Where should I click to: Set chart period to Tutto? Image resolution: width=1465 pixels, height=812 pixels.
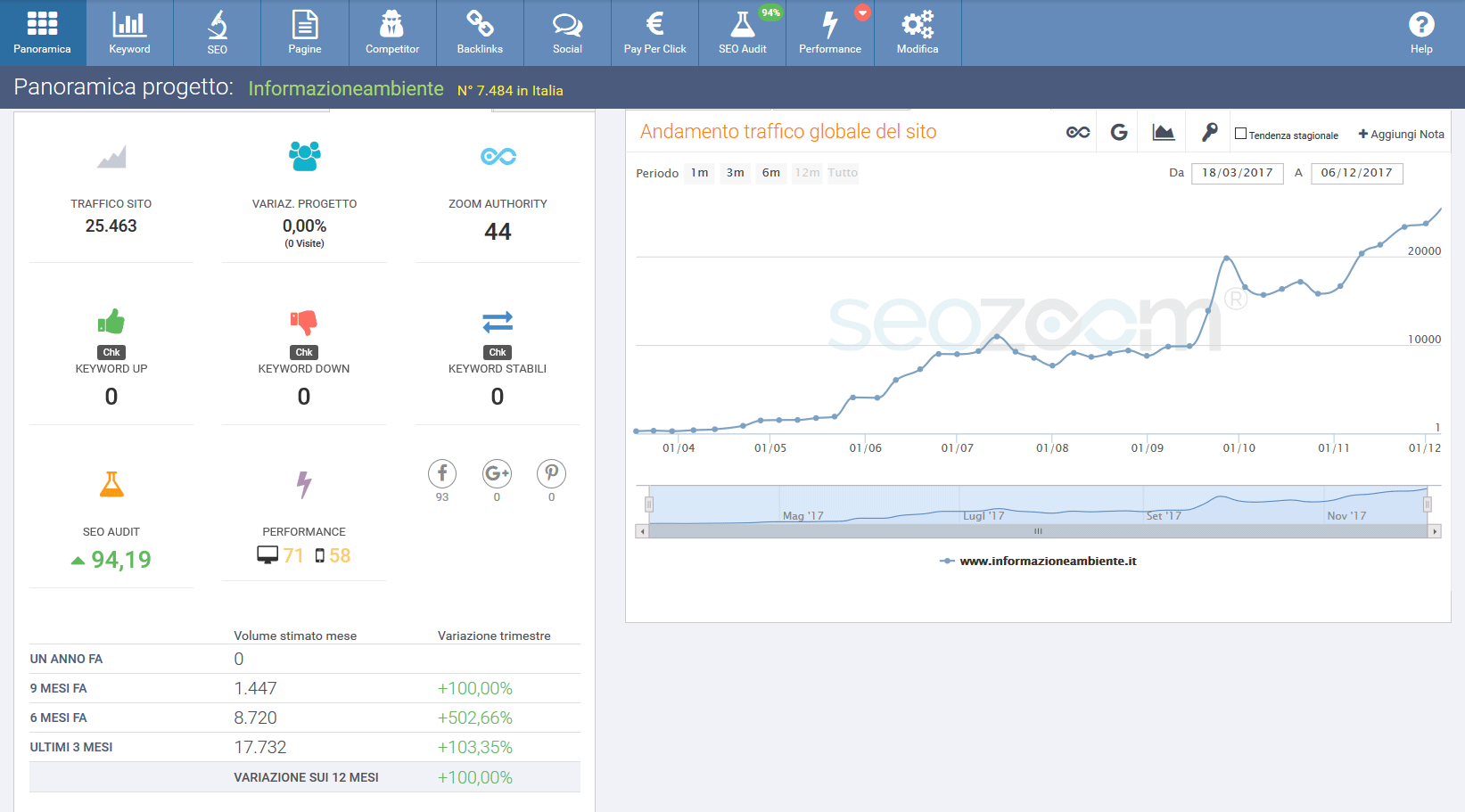pyautogui.click(x=843, y=173)
